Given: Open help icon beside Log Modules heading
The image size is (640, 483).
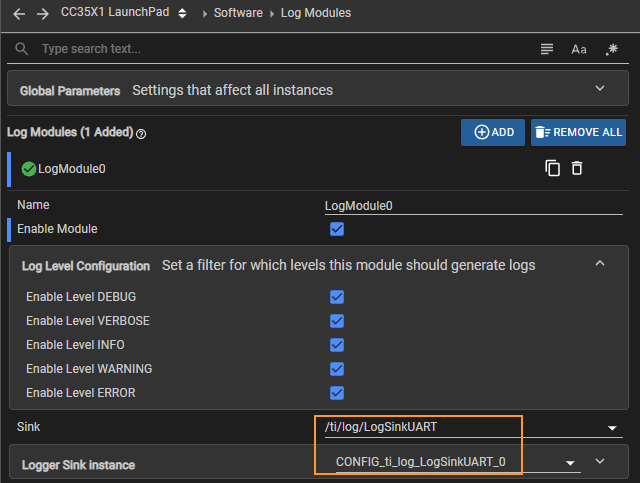Looking at the screenshot, I should (141, 134).
